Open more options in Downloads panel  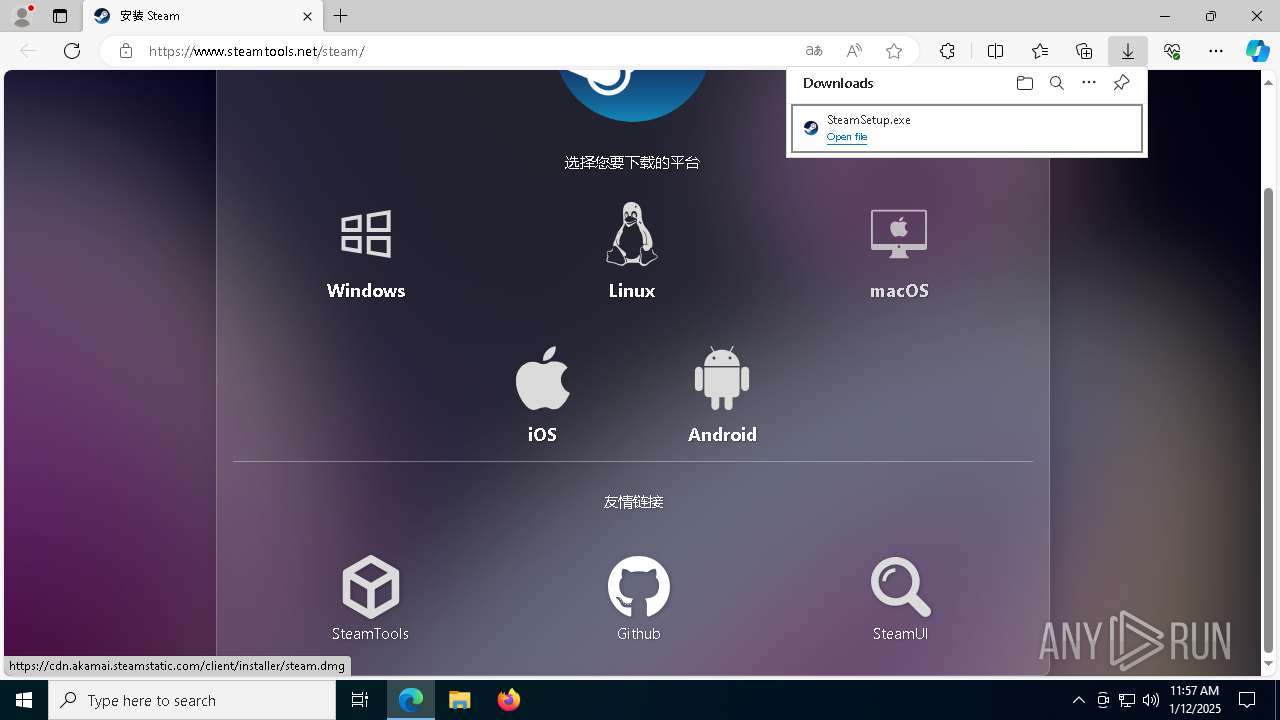coord(1089,83)
